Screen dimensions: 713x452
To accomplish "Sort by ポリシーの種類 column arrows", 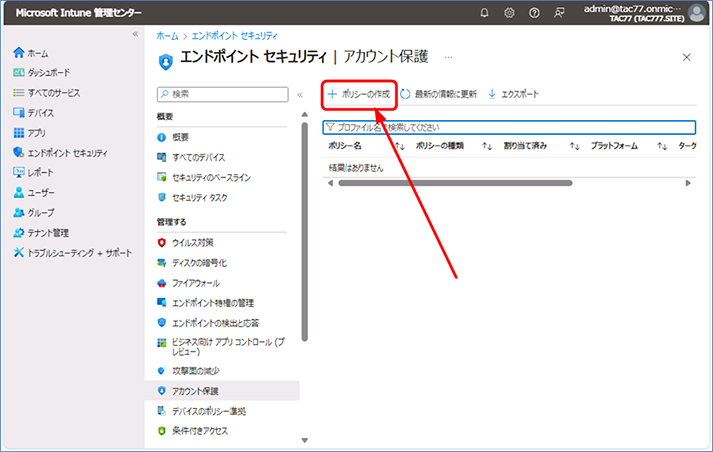I will point(487,146).
